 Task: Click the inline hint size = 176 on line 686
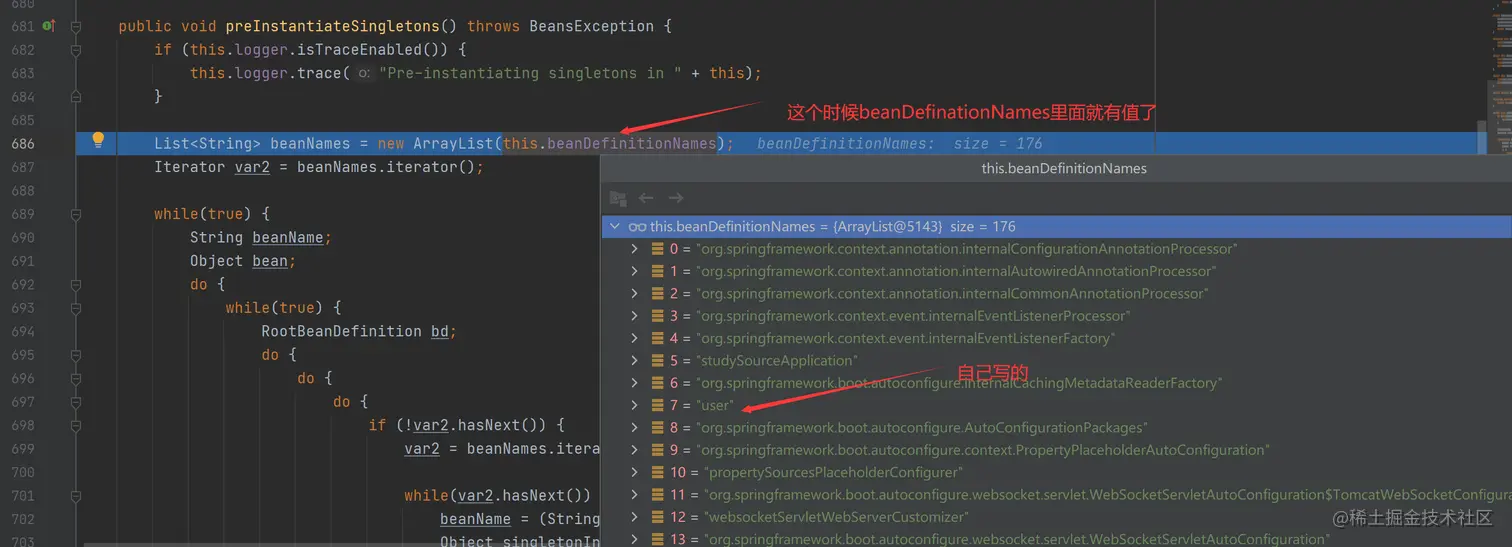[x=998, y=143]
